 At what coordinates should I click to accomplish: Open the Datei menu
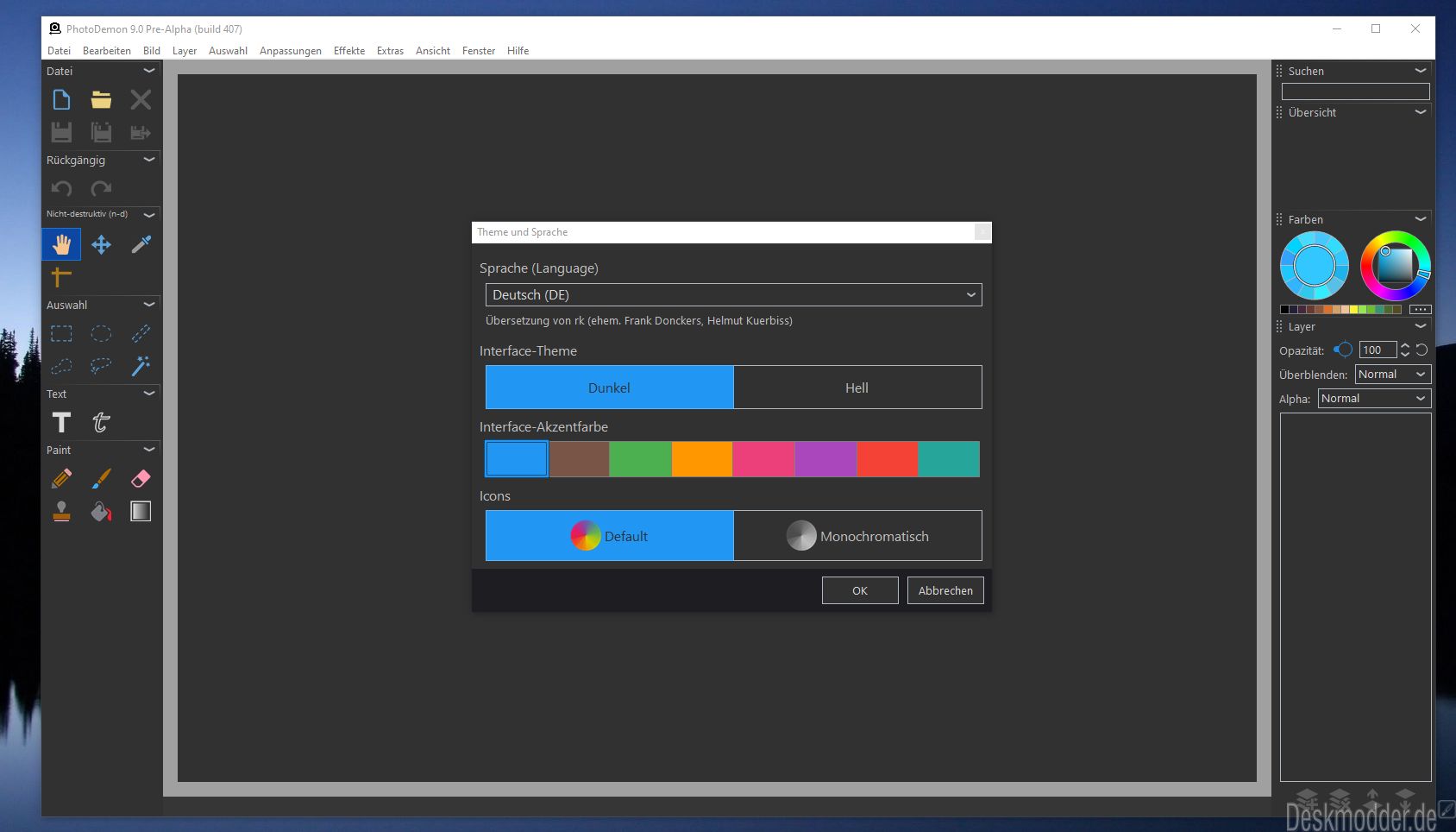tap(59, 51)
